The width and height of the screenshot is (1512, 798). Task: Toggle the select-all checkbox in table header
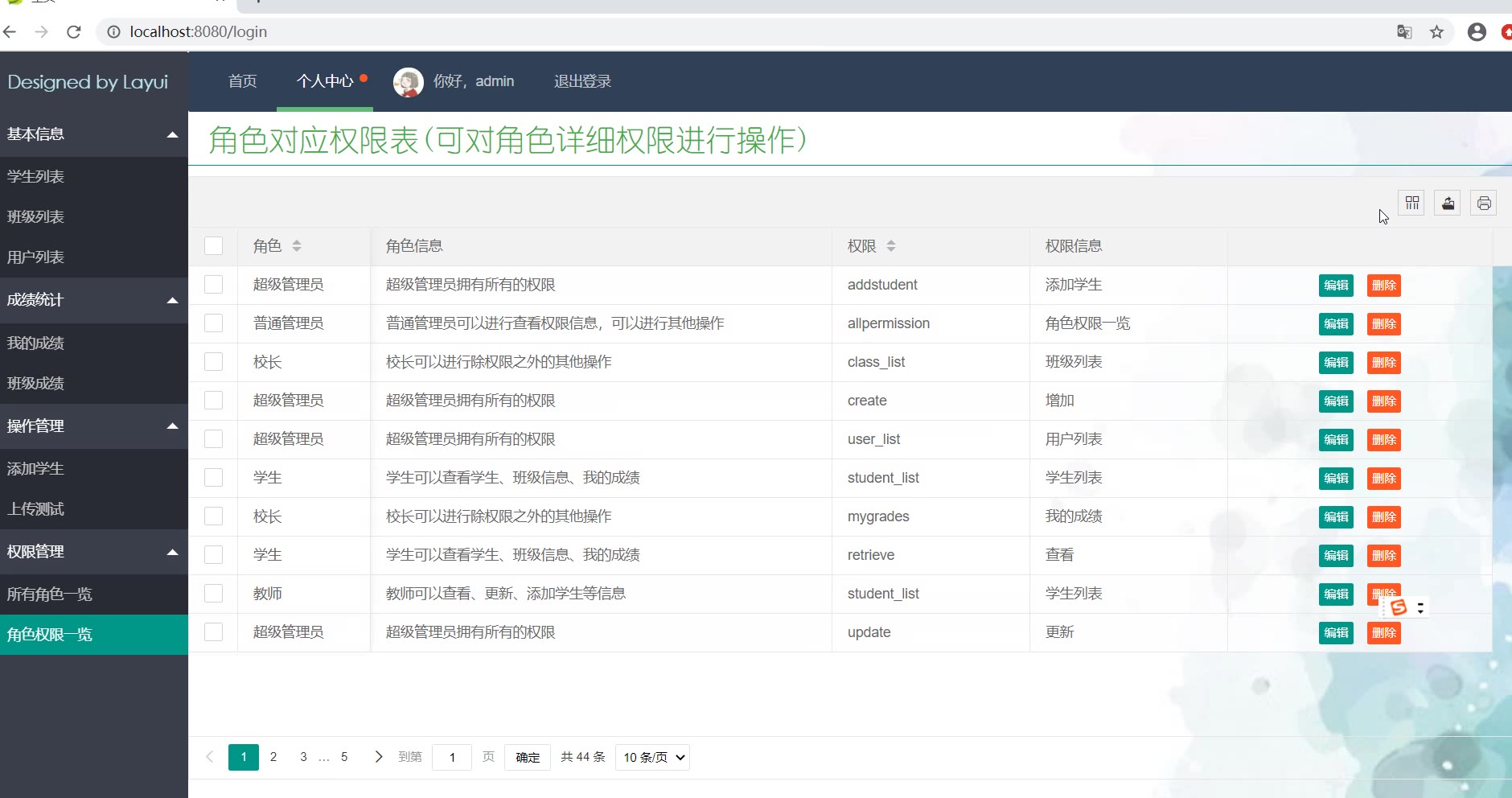click(x=214, y=246)
